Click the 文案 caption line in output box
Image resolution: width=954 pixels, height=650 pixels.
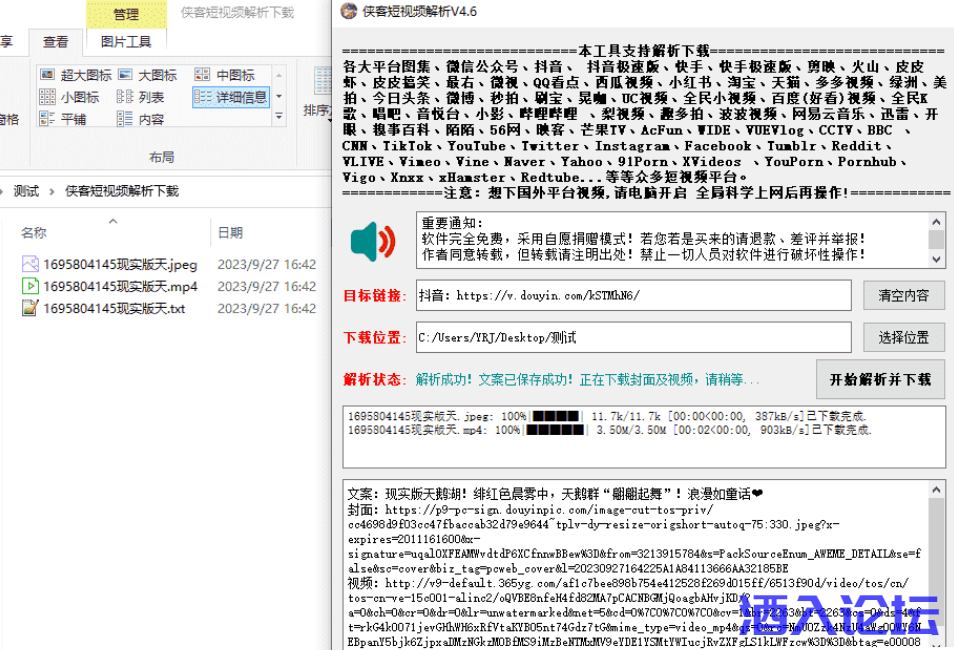(x=555, y=494)
